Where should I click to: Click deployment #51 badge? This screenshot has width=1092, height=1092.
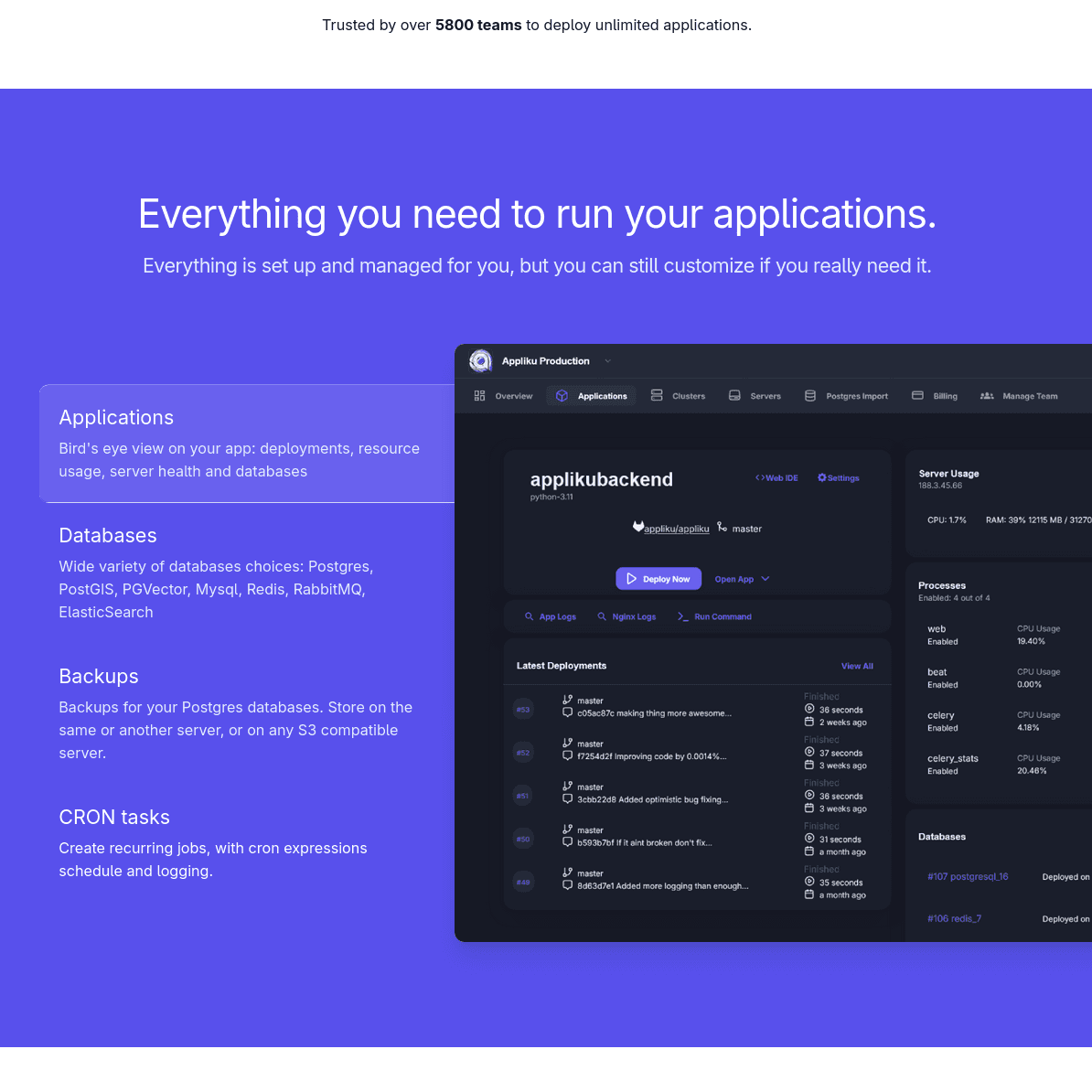tap(523, 796)
